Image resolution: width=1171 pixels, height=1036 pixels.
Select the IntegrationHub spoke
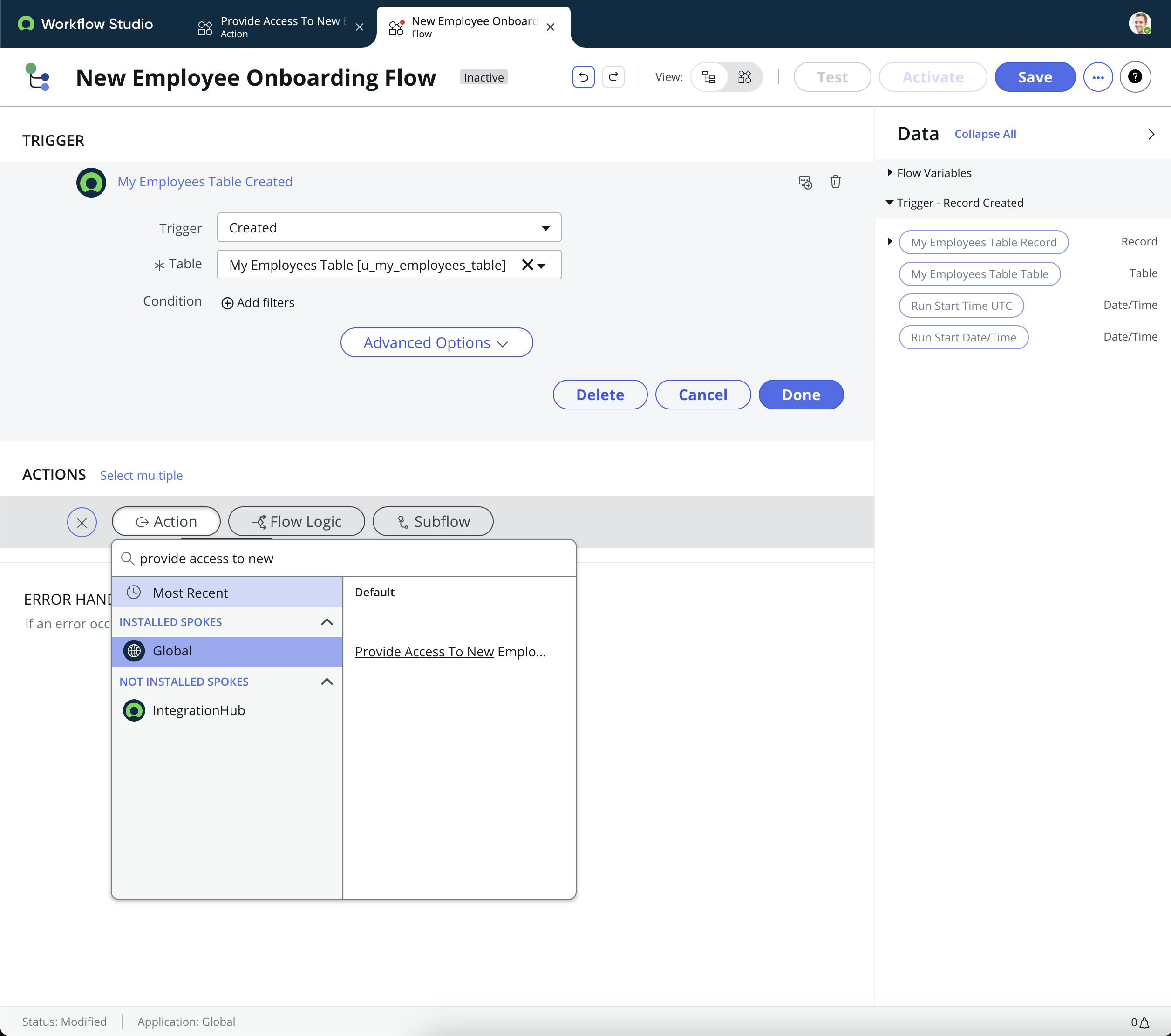tap(227, 710)
